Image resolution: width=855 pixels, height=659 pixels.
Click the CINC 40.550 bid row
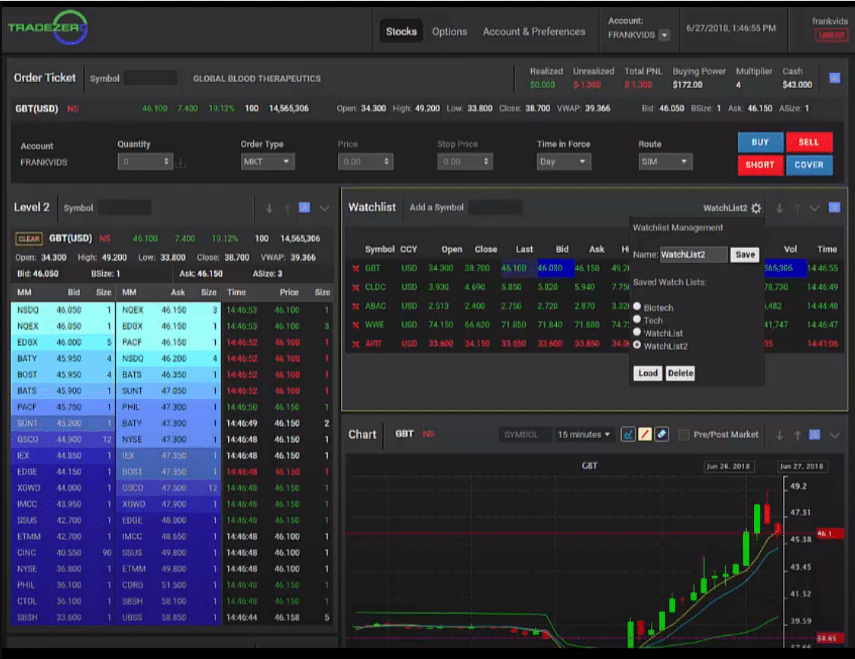coord(63,553)
